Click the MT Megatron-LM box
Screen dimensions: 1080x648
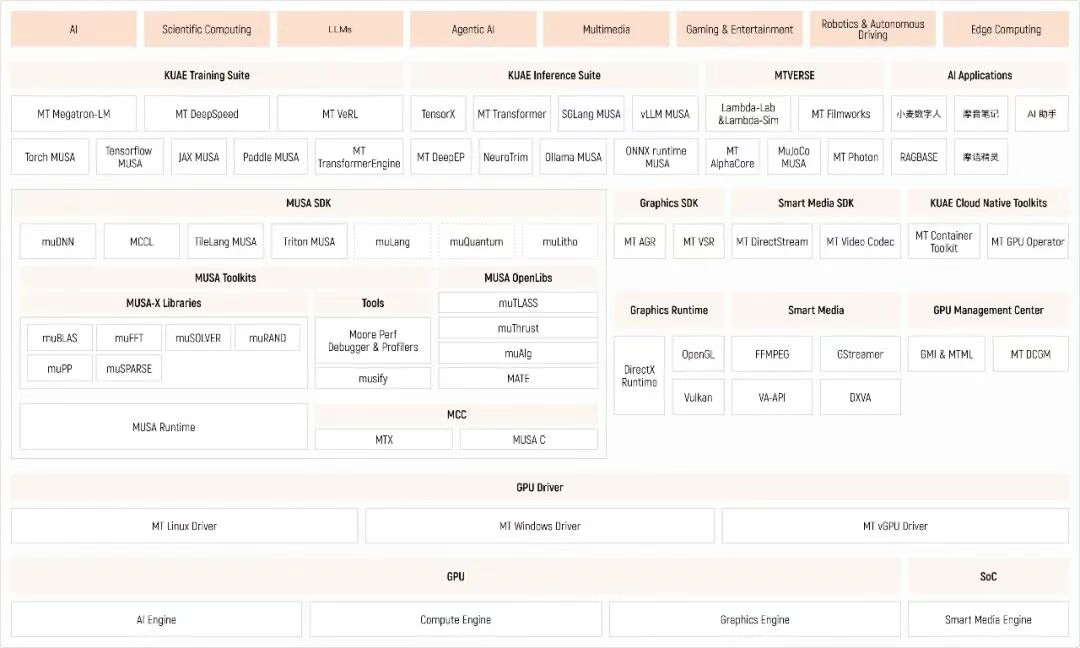(x=74, y=114)
